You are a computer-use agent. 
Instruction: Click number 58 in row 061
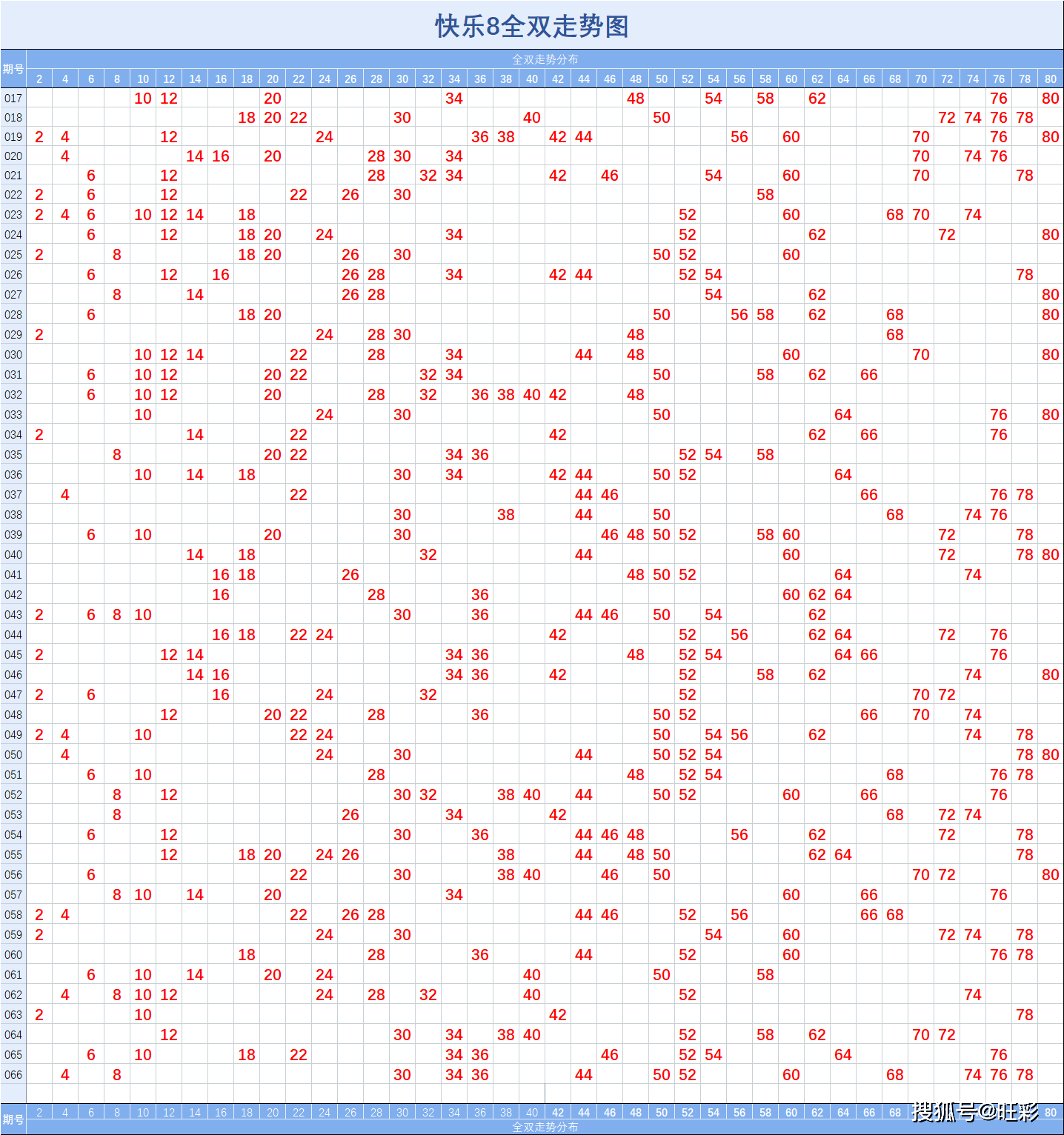click(765, 975)
